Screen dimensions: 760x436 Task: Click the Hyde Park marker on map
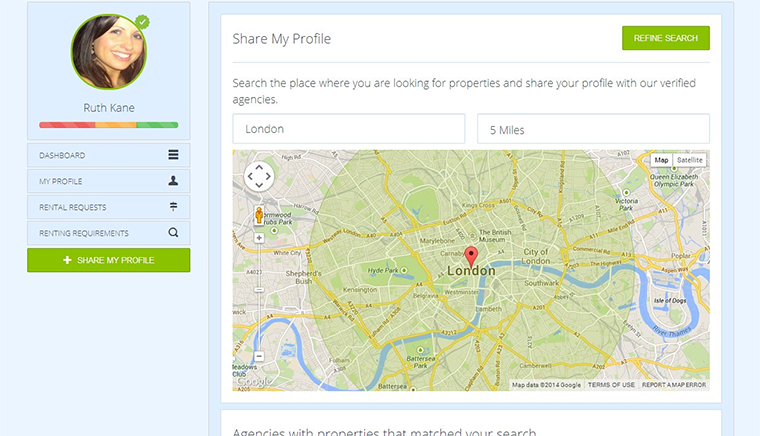[x=404, y=270]
